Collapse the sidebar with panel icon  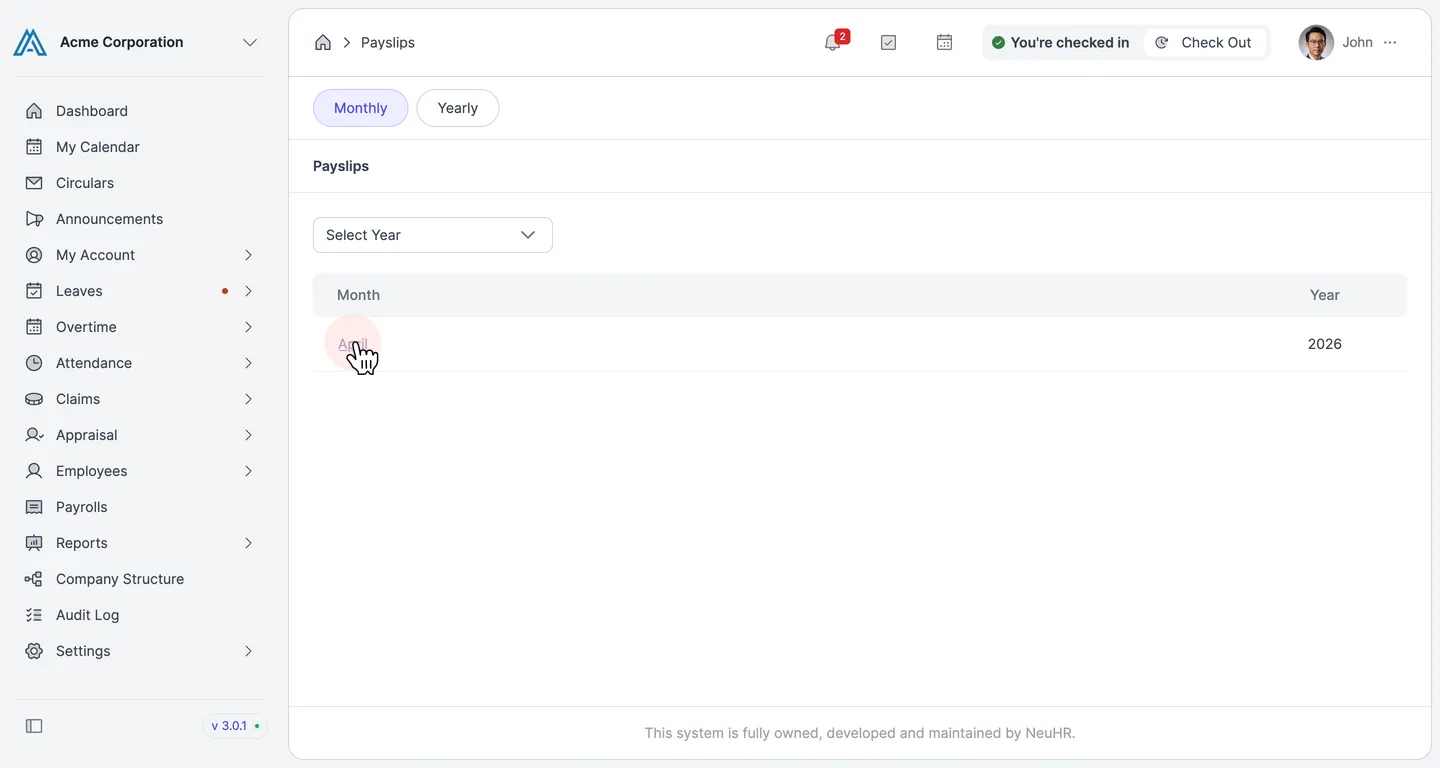pos(34,726)
